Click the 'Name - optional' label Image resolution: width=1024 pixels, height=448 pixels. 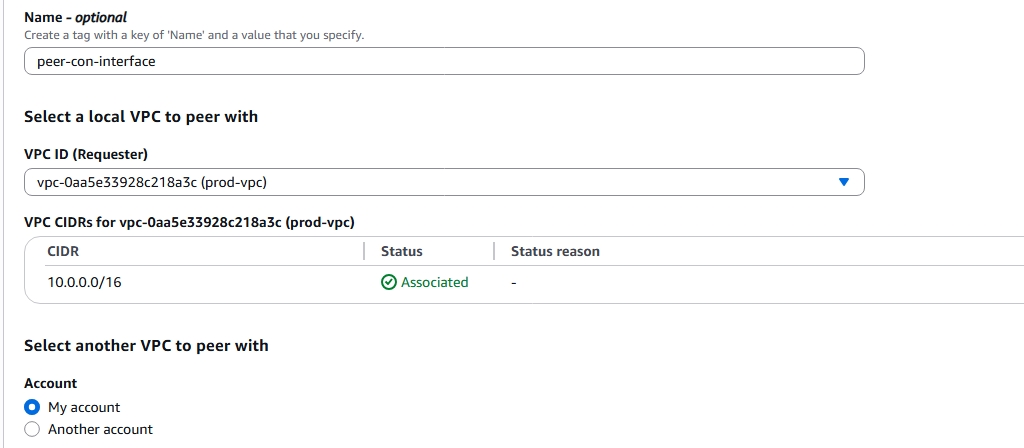pyautogui.click(x=76, y=18)
